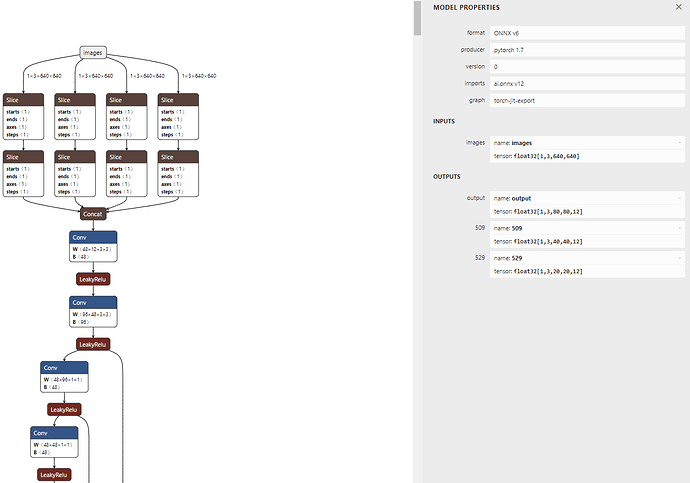Click the Concat node
Image resolution: width=690 pixels, height=483 pixels.
point(93,212)
